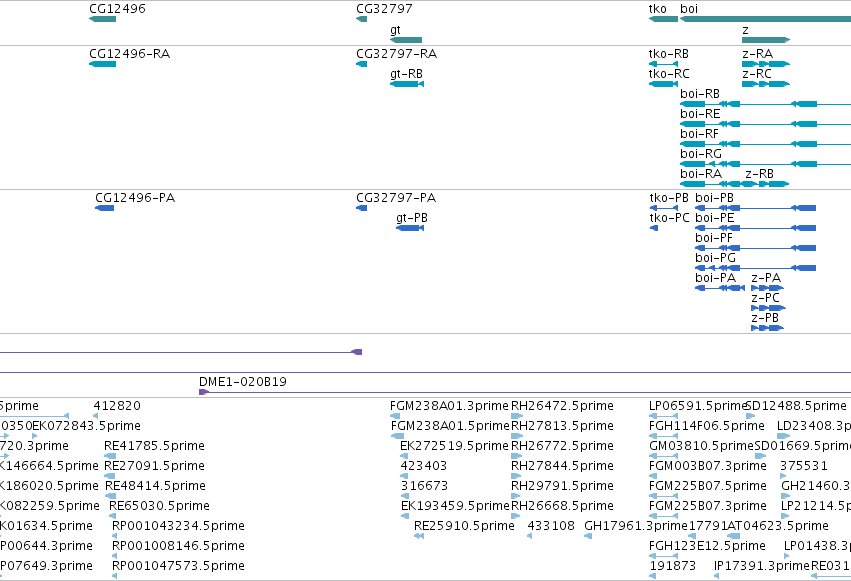The width and height of the screenshot is (851, 581).
Task: Click the RE65030.5prime EST
Action: coord(114,516)
